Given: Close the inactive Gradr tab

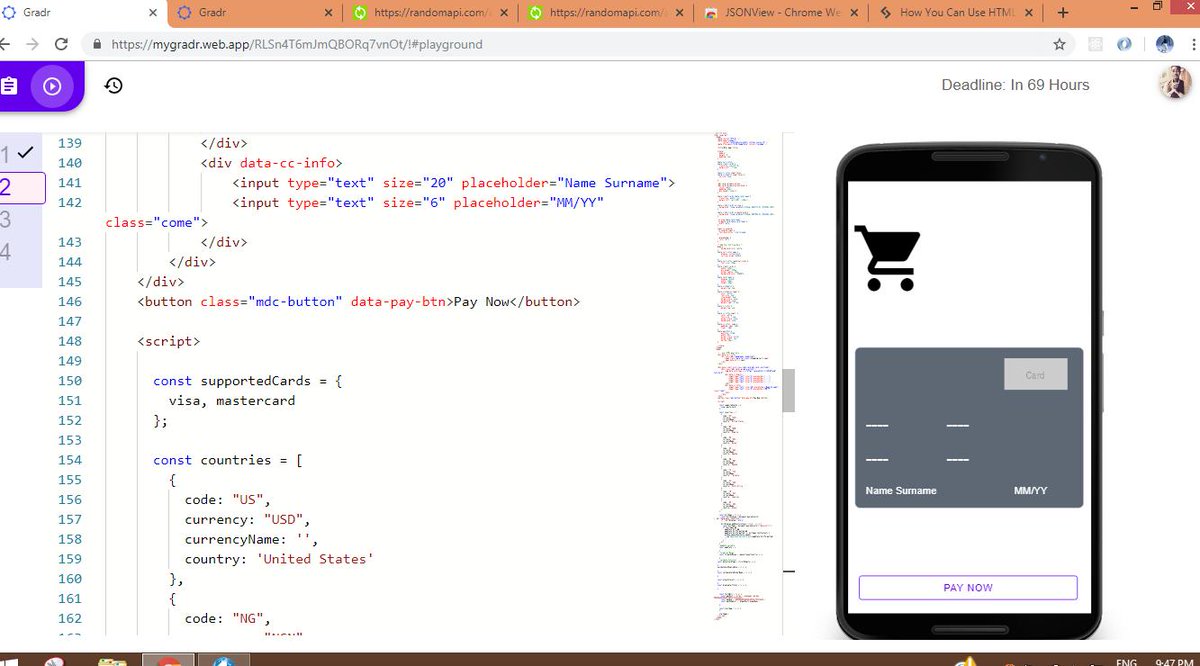Looking at the screenshot, I should [x=329, y=13].
